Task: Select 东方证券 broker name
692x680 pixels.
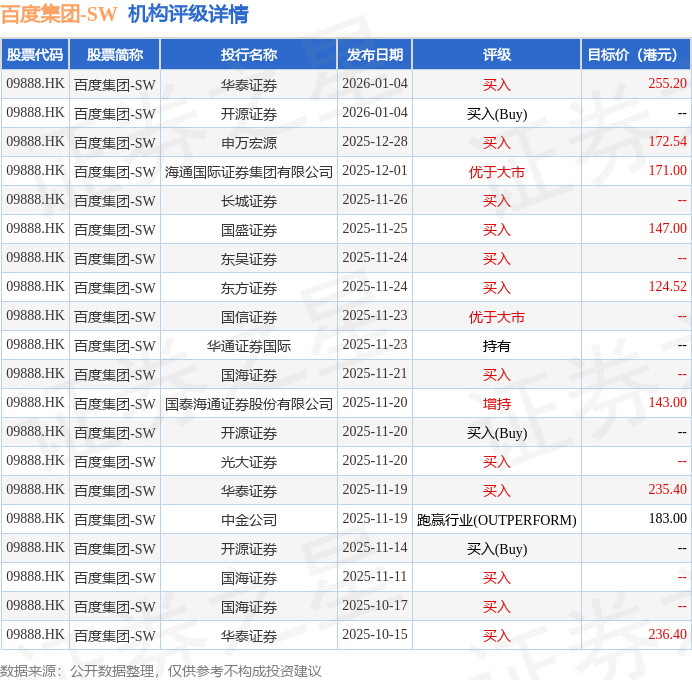Action: [249, 288]
